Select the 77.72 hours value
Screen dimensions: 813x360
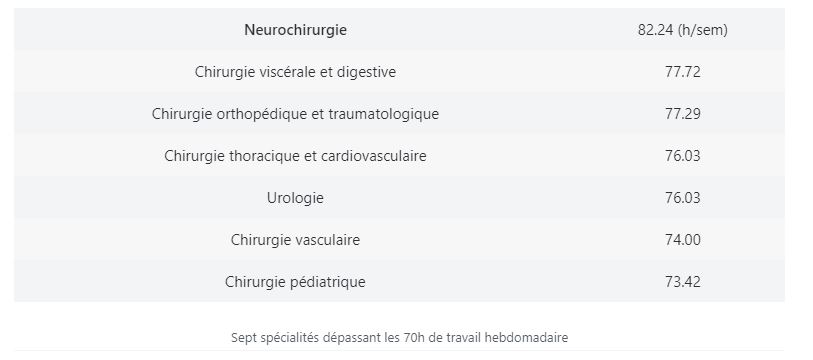tap(682, 72)
